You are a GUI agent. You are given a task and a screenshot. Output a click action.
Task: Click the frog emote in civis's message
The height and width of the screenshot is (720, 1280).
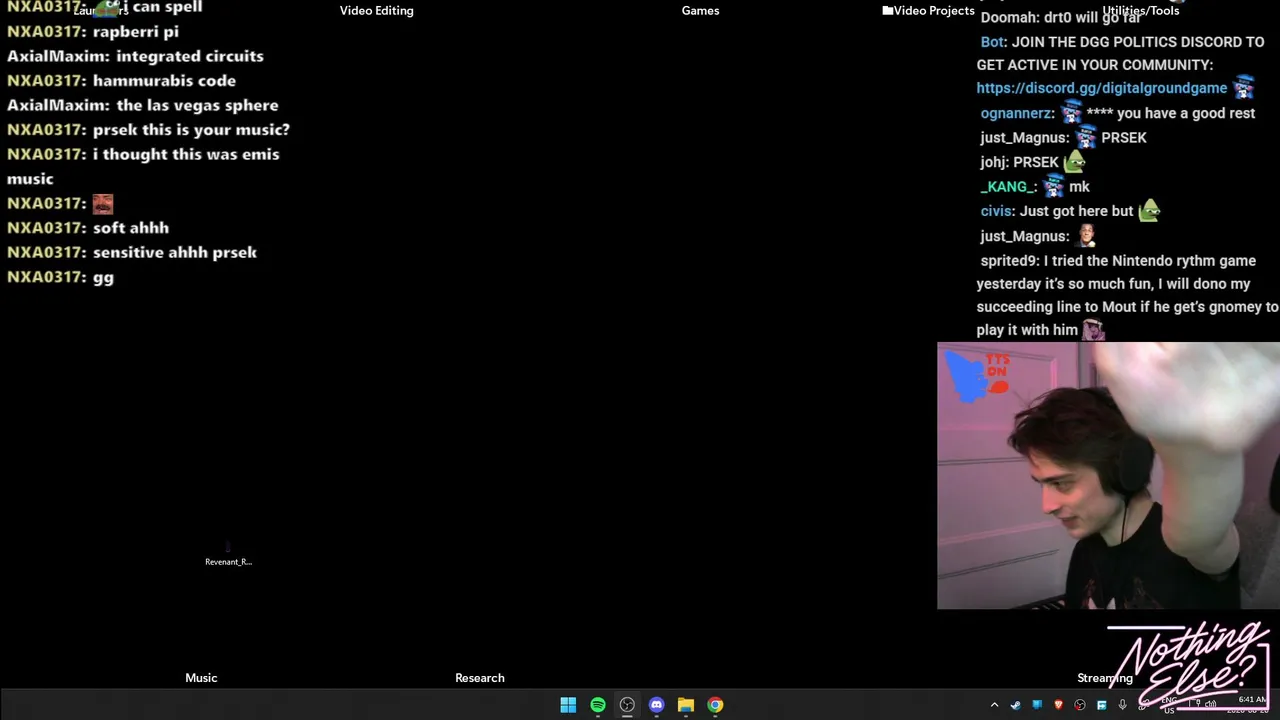pyautogui.click(x=1149, y=210)
